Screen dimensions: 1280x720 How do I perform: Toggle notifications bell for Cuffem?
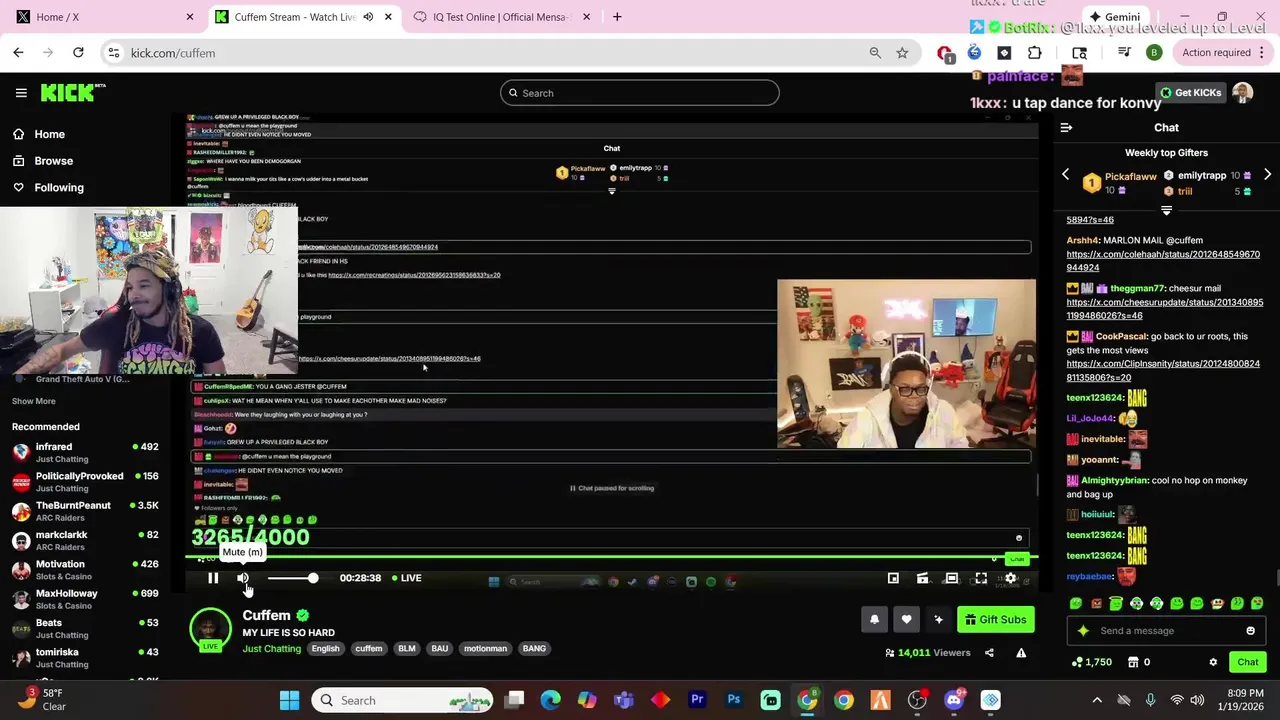[x=874, y=620]
